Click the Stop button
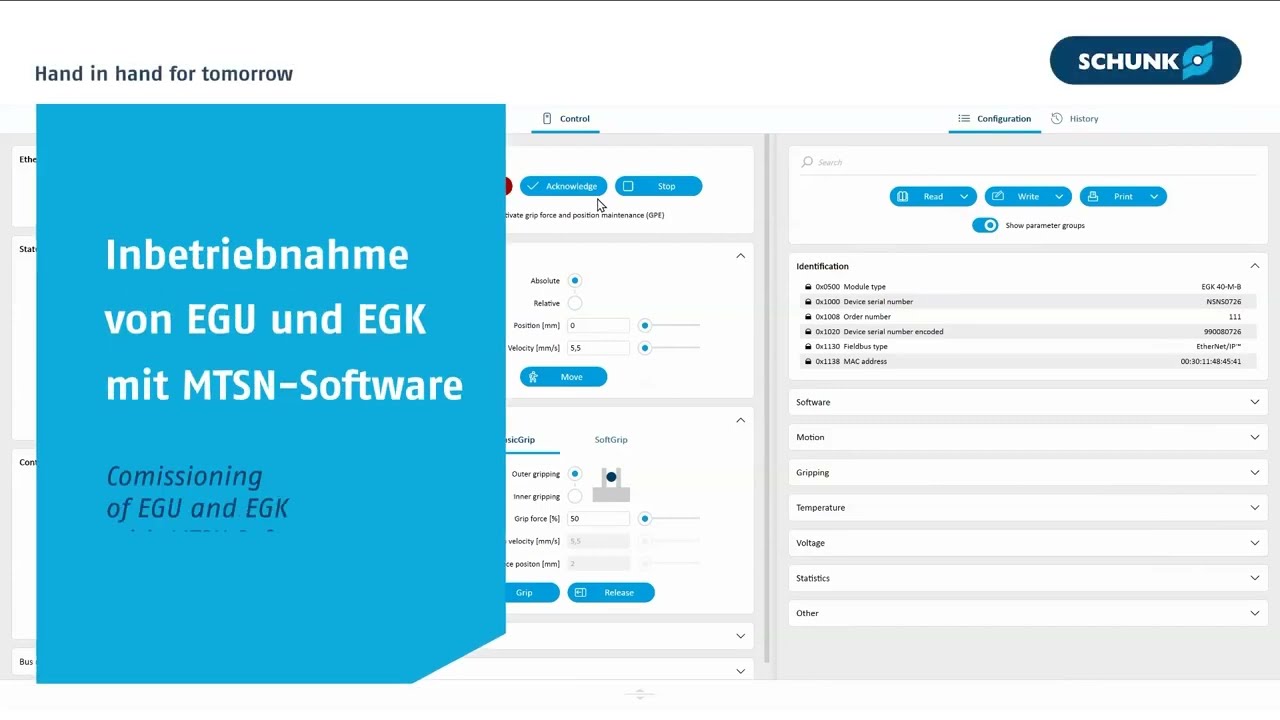This screenshot has height=720, width=1280. click(659, 186)
